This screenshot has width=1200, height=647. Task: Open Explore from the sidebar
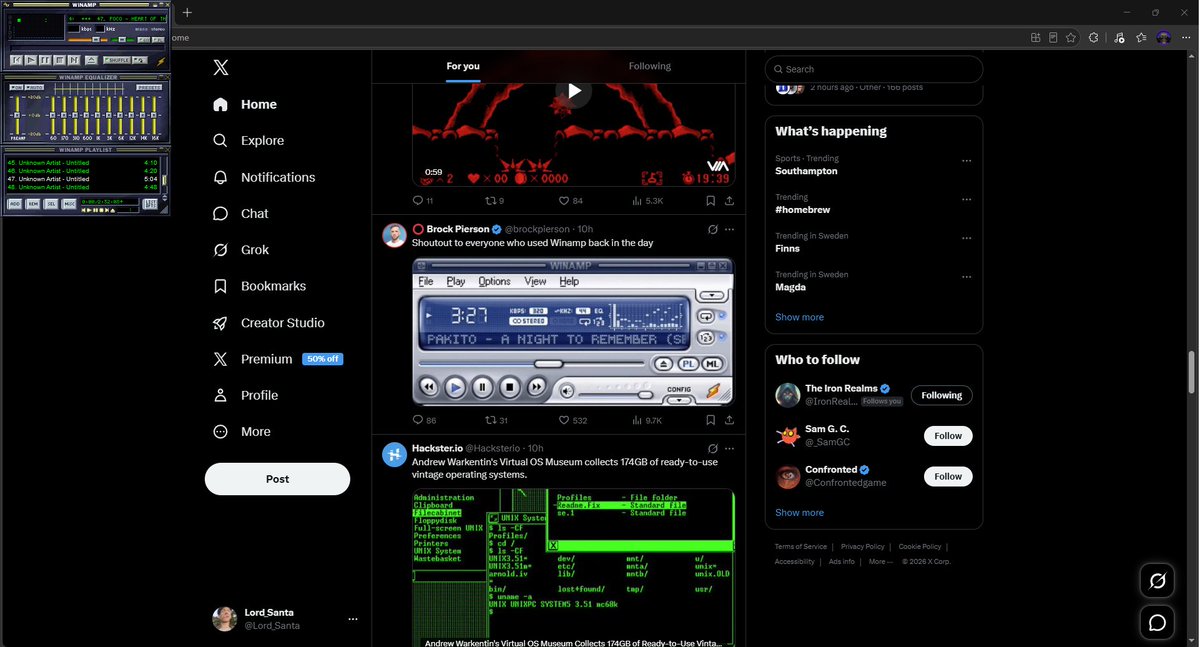[x=249, y=141]
